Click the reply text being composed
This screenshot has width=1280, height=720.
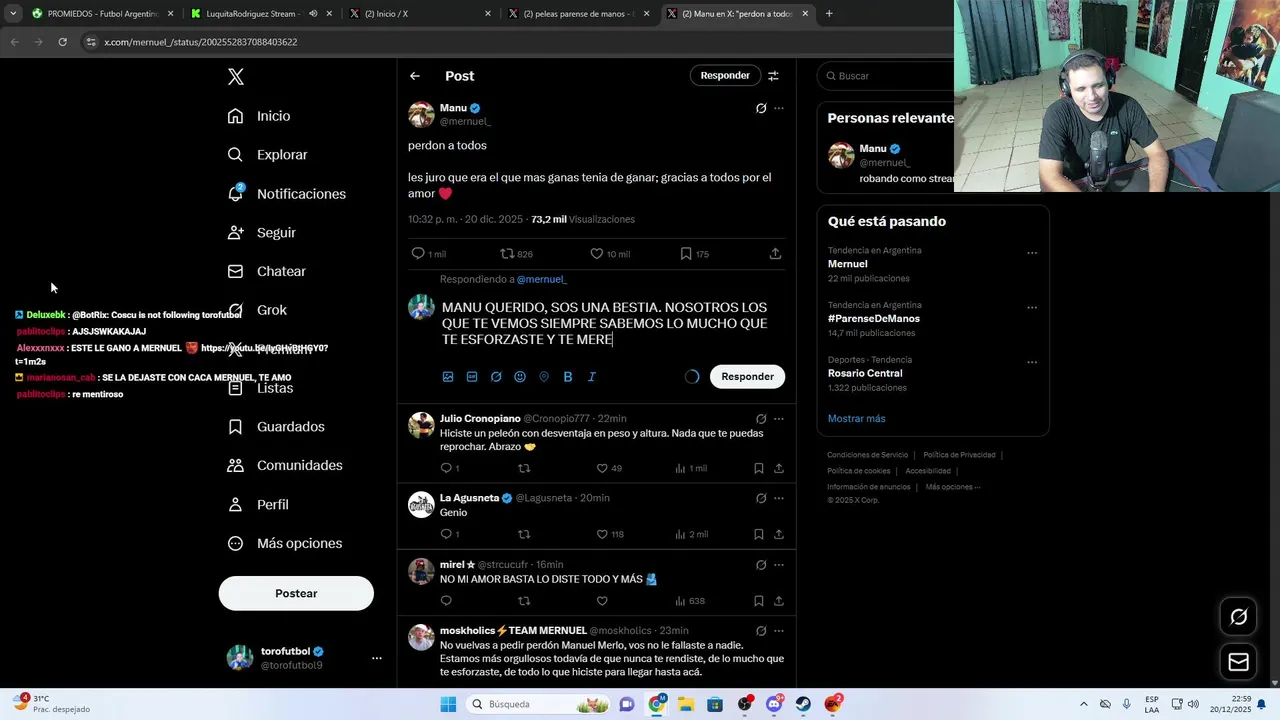605,323
